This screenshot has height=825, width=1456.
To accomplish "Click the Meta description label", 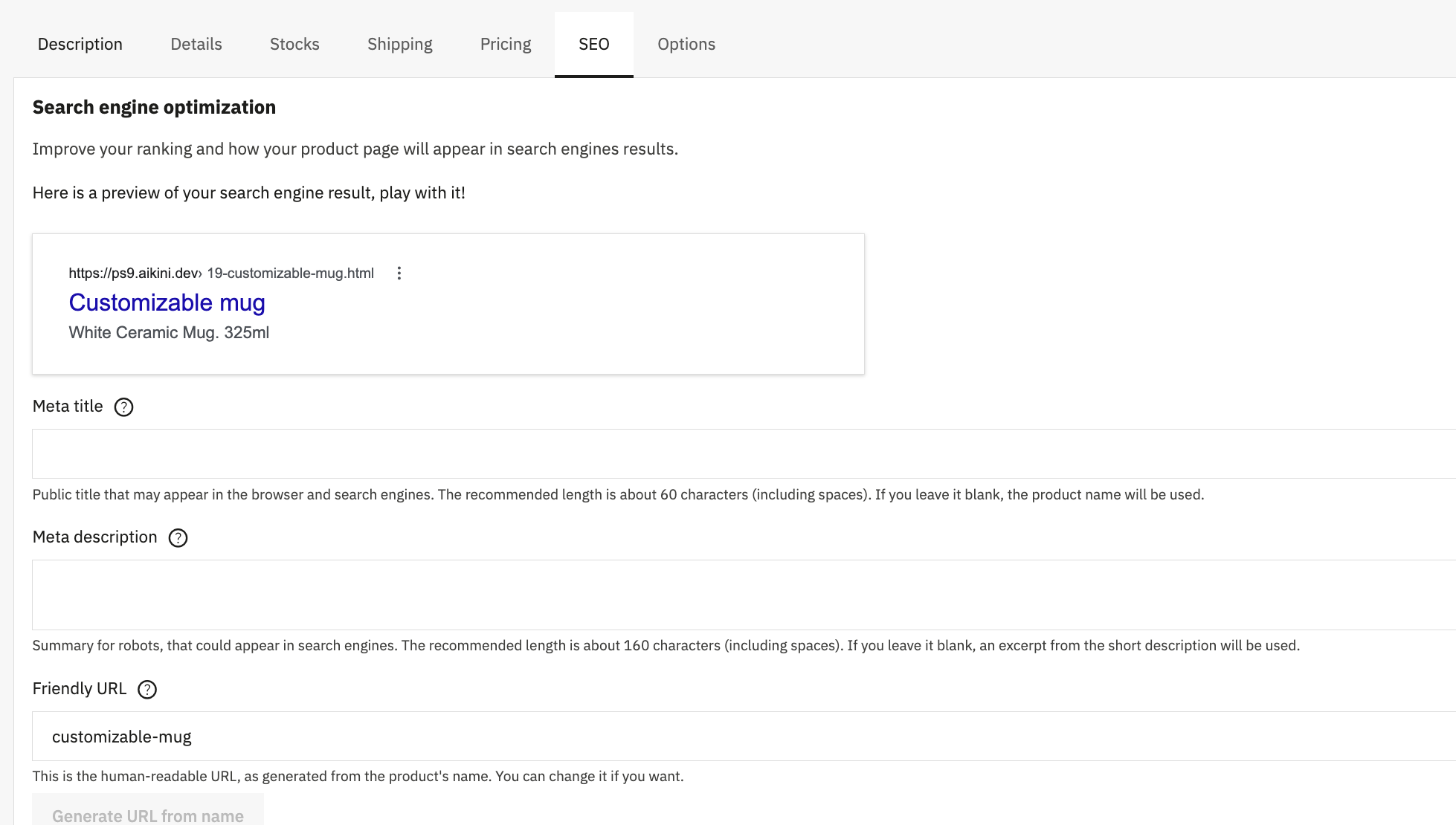I will 94,537.
